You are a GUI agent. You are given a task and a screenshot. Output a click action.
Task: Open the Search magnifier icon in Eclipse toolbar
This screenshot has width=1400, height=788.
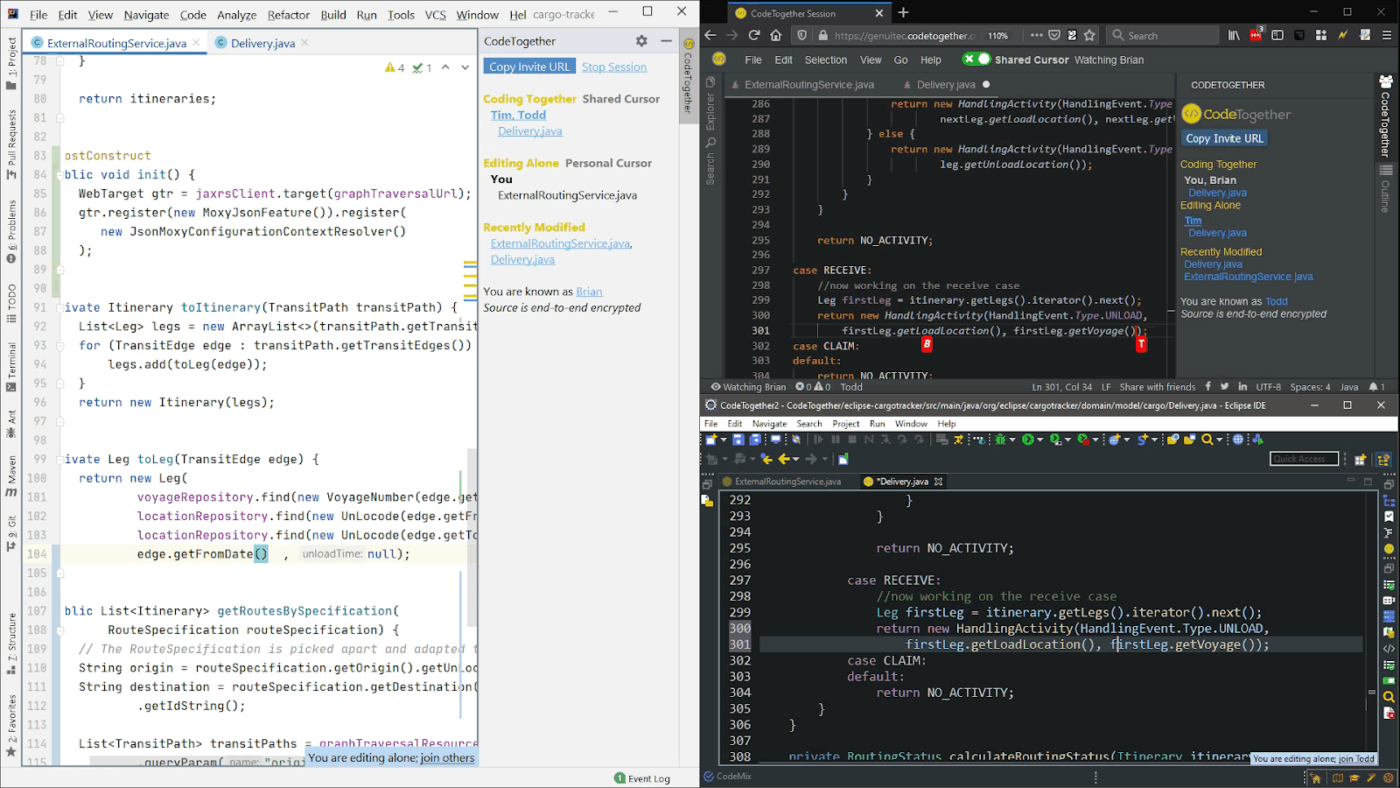click(x=1207, y=440)
